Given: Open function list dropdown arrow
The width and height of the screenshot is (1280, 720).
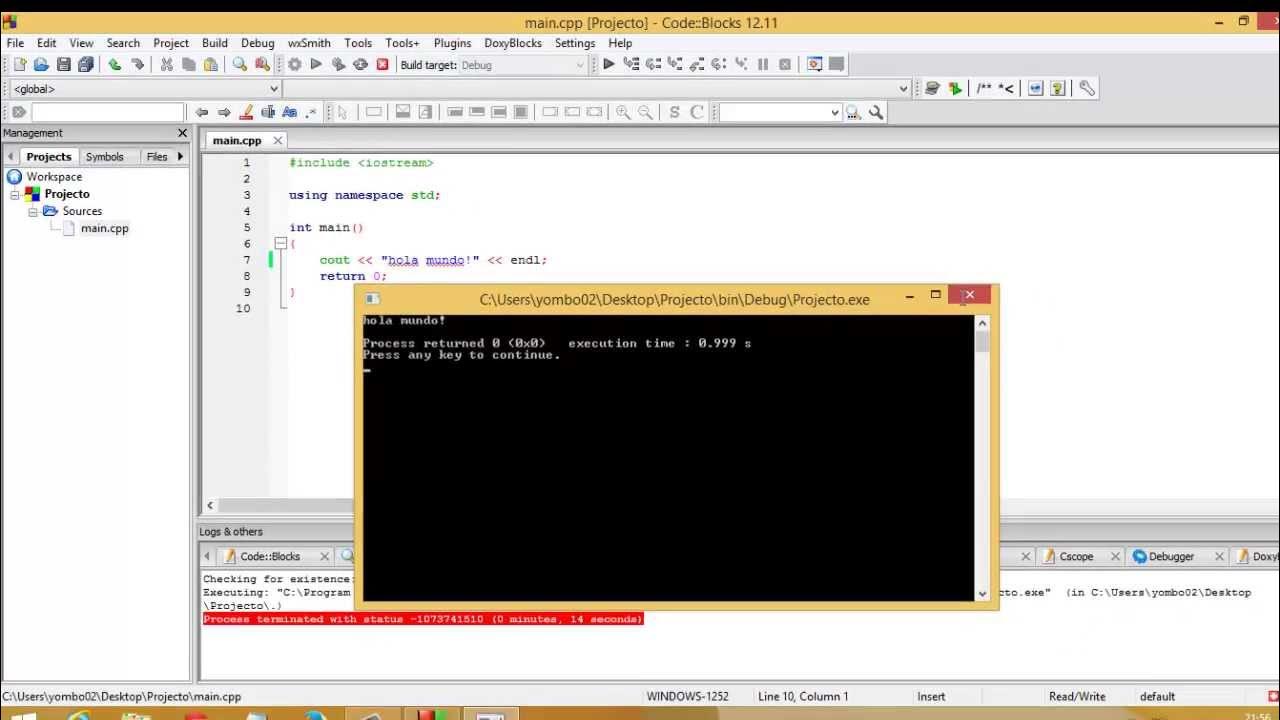Looking at the screenshot, I should [903, 89].
